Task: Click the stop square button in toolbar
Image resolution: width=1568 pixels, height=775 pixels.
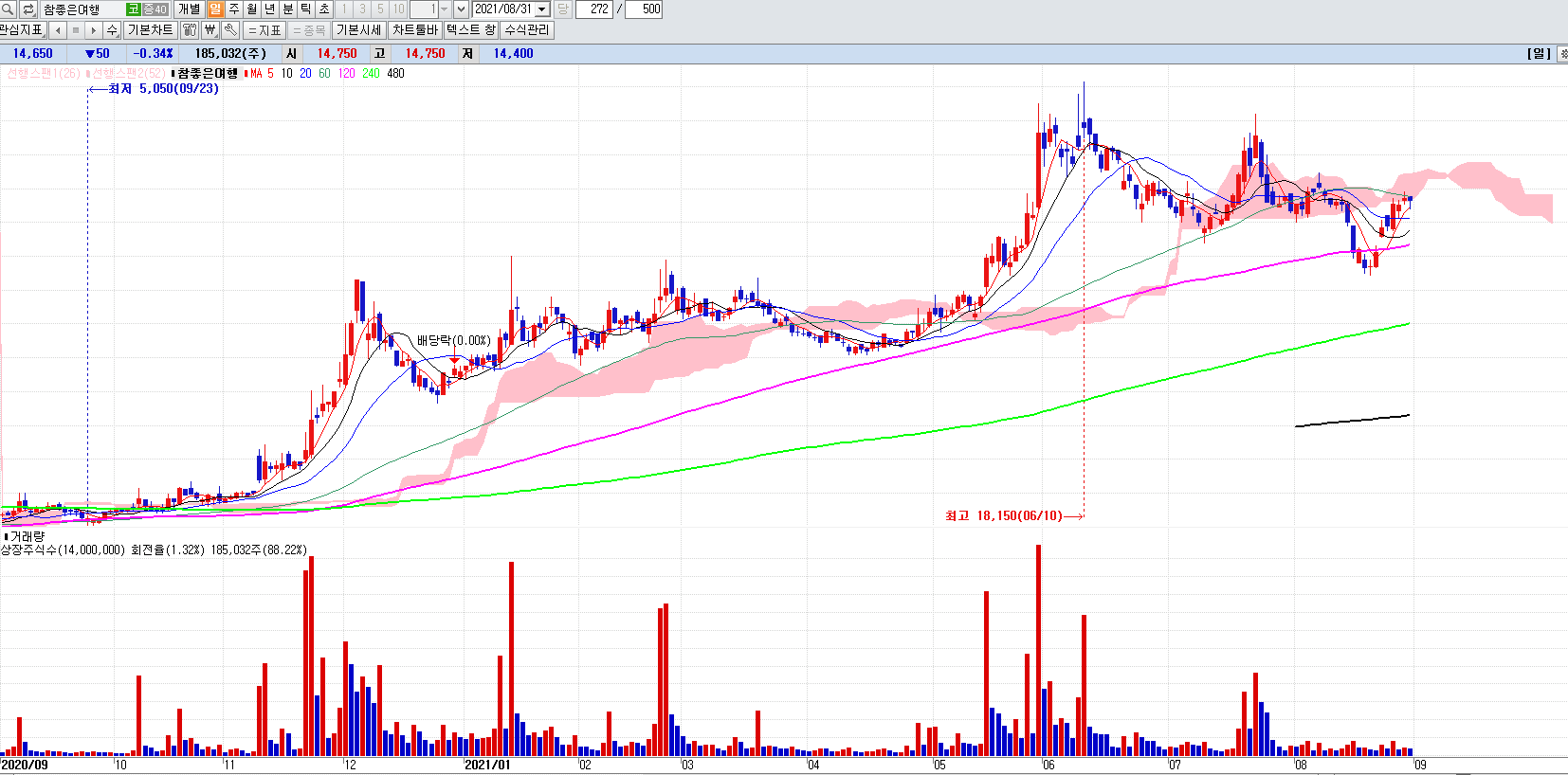Action: coord(76,29)
